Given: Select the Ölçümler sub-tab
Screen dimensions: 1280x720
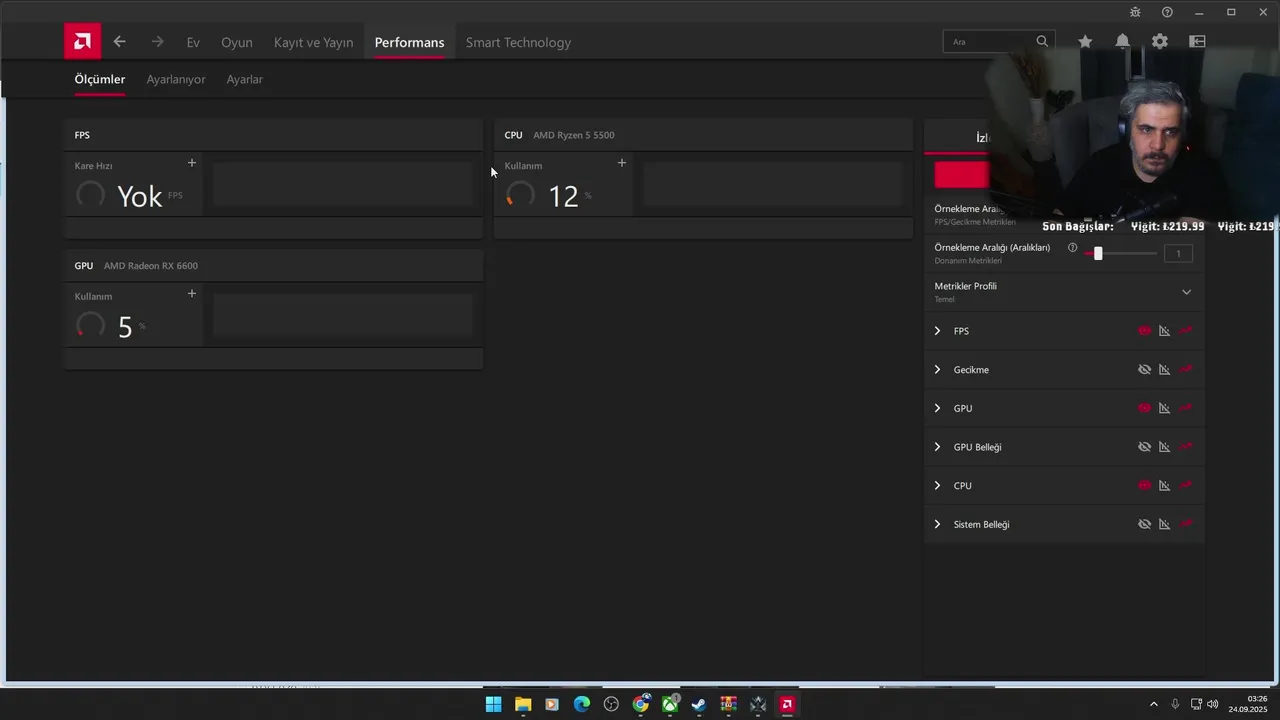Looking at the screenshot, I should point(100,79).
